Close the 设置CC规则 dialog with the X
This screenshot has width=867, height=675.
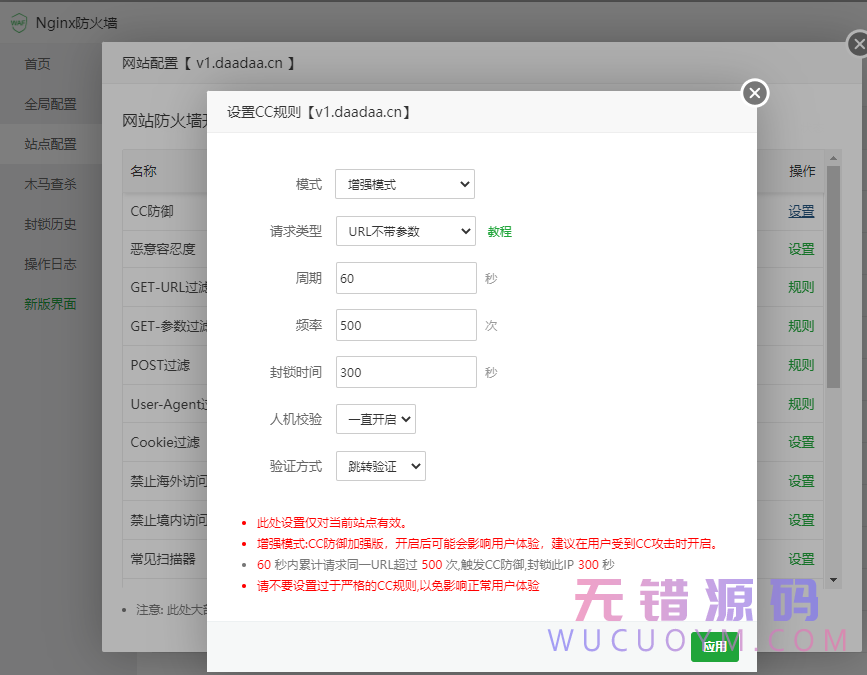[754, 93]
